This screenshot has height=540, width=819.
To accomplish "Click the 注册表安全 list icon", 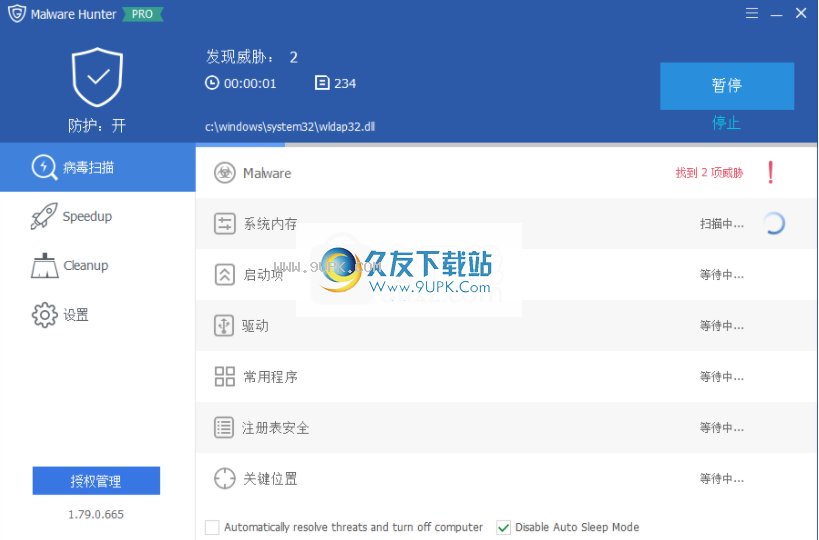I will (x=224, y=427).
